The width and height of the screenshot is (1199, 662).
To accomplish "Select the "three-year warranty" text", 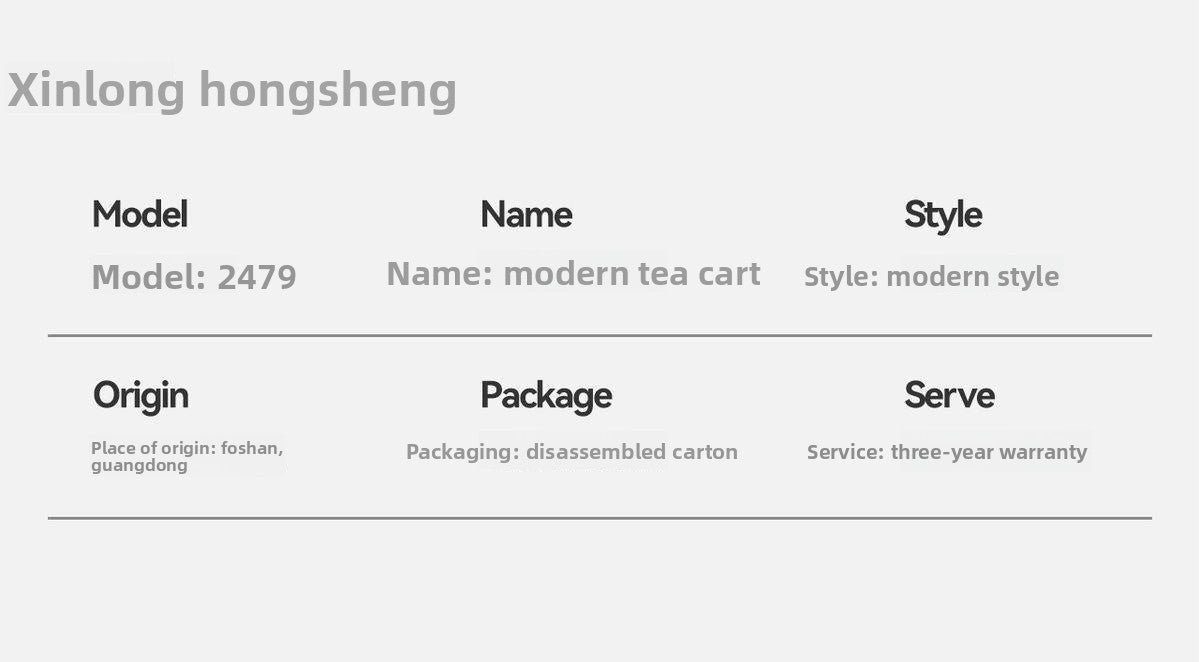I will (988, 452).
